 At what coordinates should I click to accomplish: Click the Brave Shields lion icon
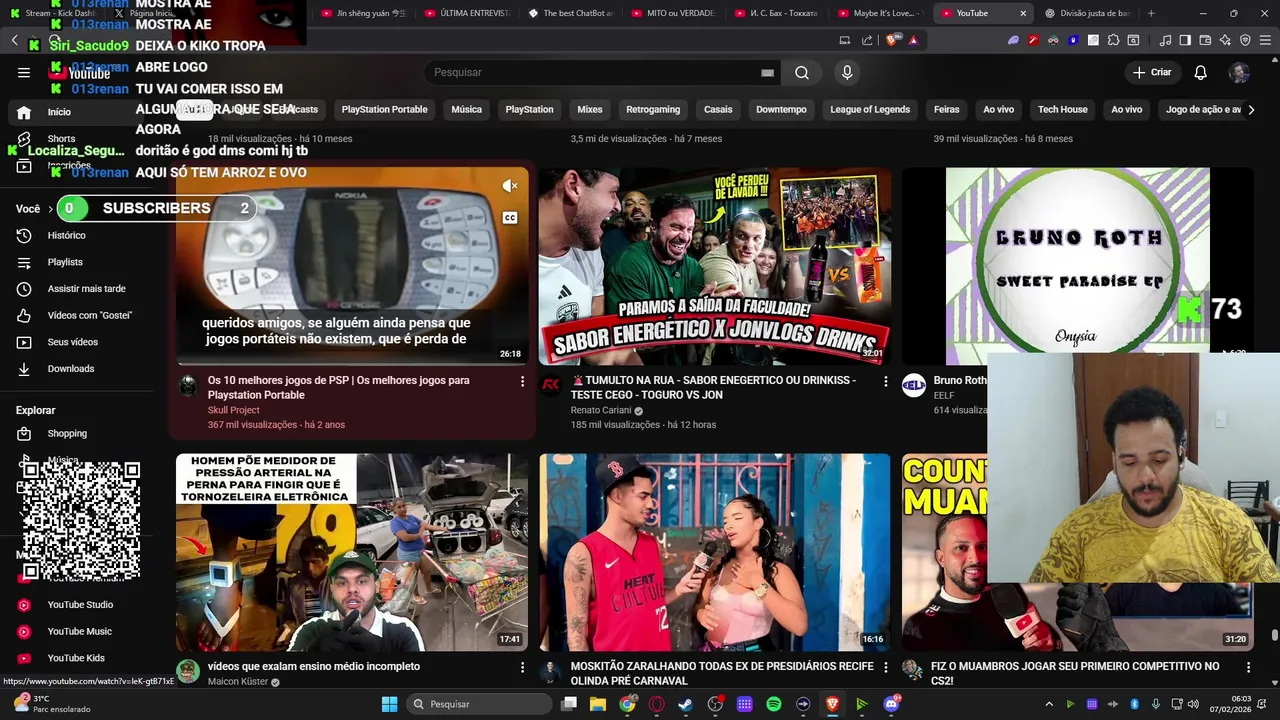891,40
